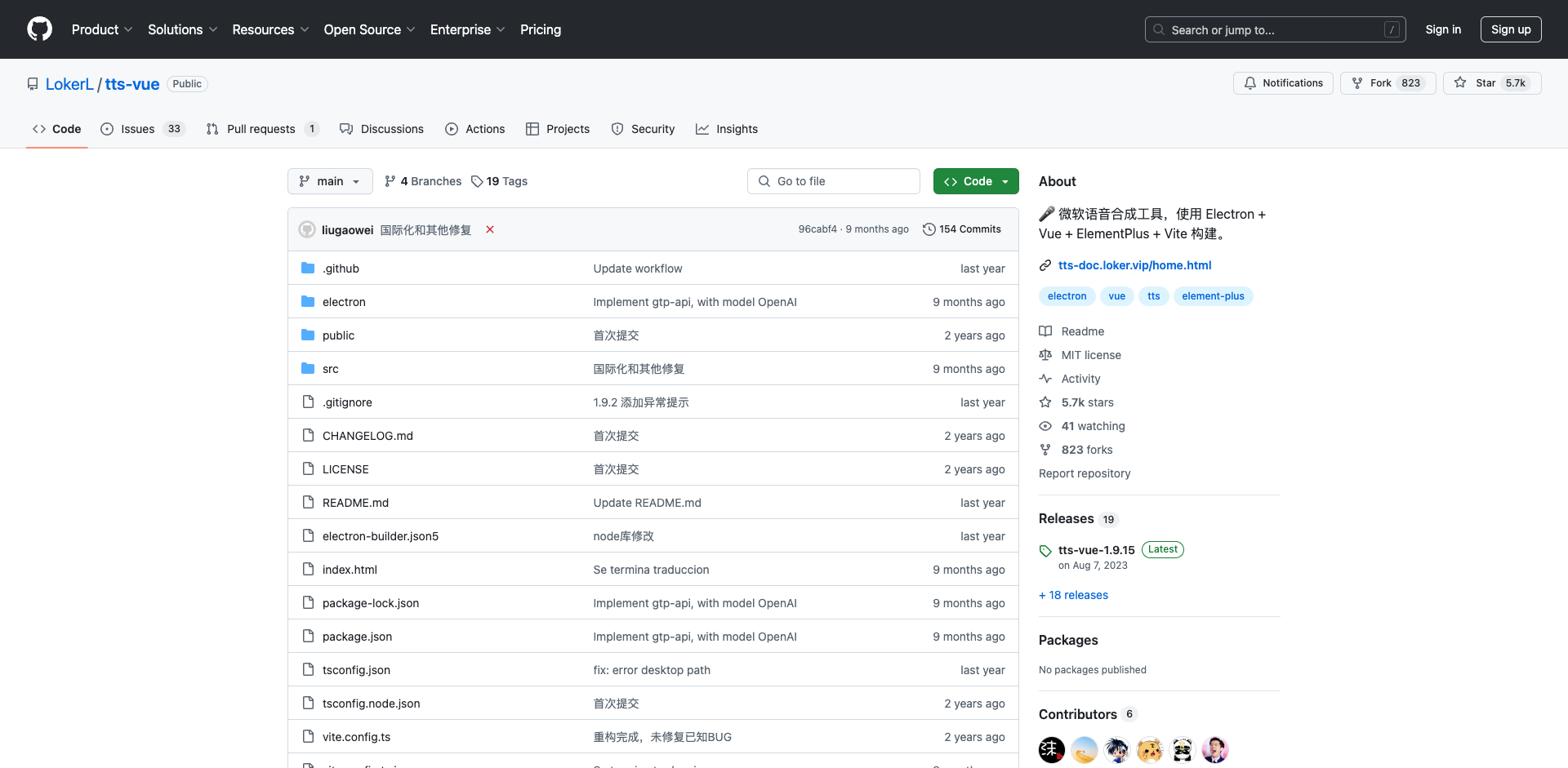
Task: View the 19 Tags list
Action: pos(500,181)
